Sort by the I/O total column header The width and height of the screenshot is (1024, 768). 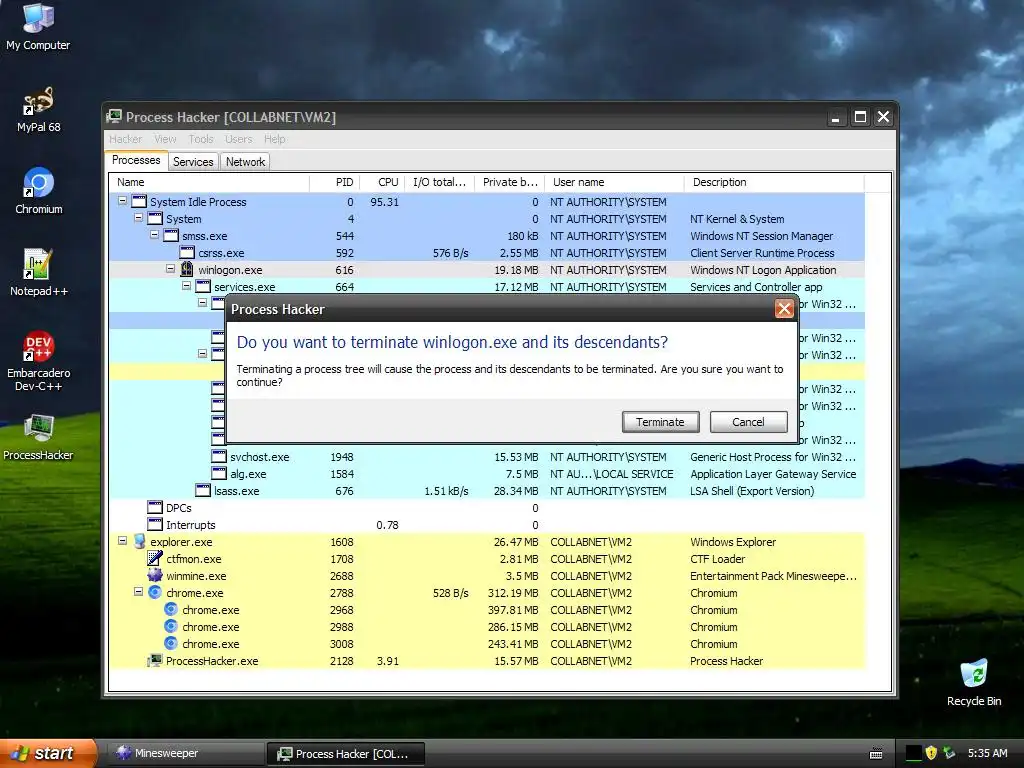click(x=440, y=182)
